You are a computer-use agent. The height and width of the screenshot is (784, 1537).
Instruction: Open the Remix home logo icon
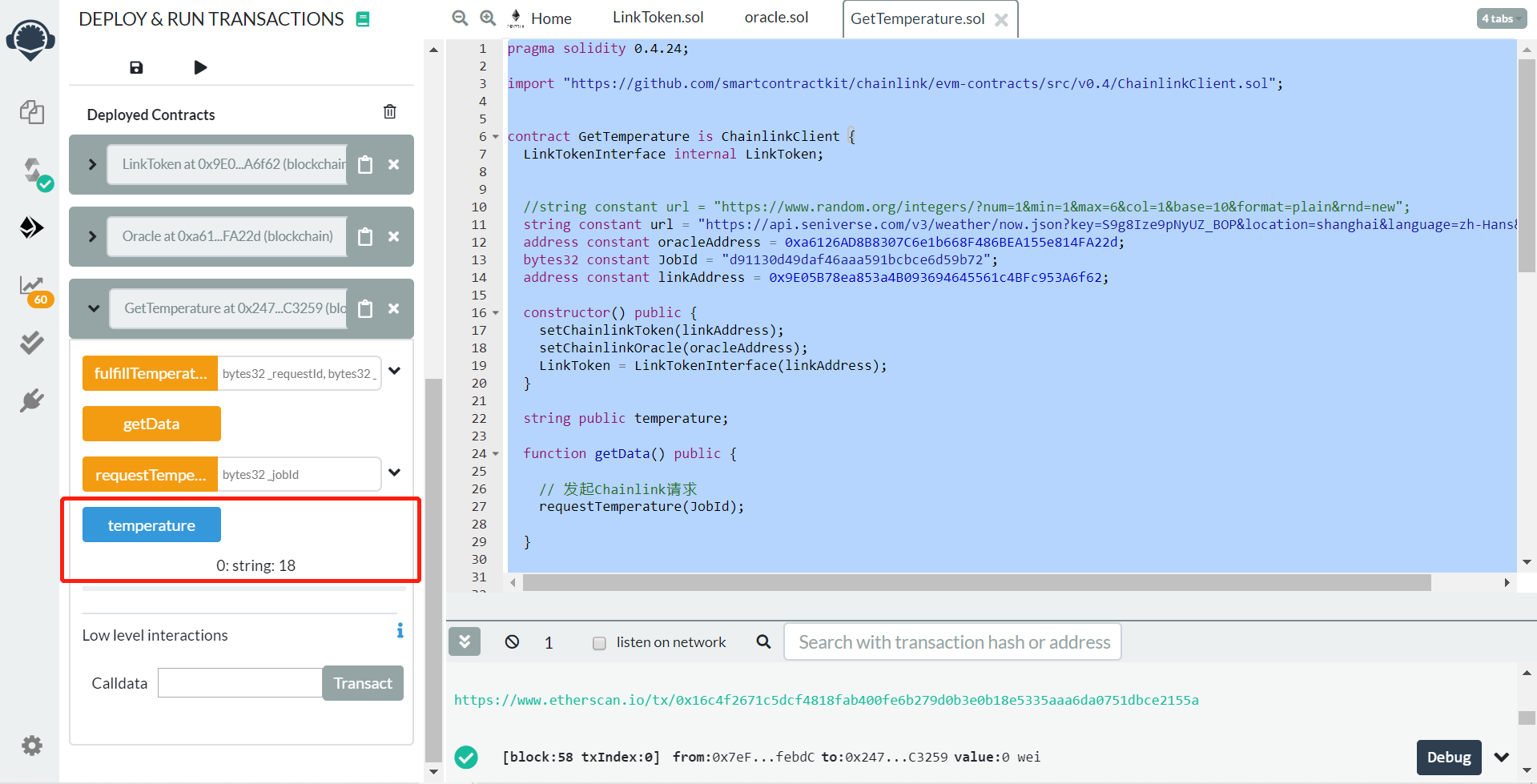(30, 40)
